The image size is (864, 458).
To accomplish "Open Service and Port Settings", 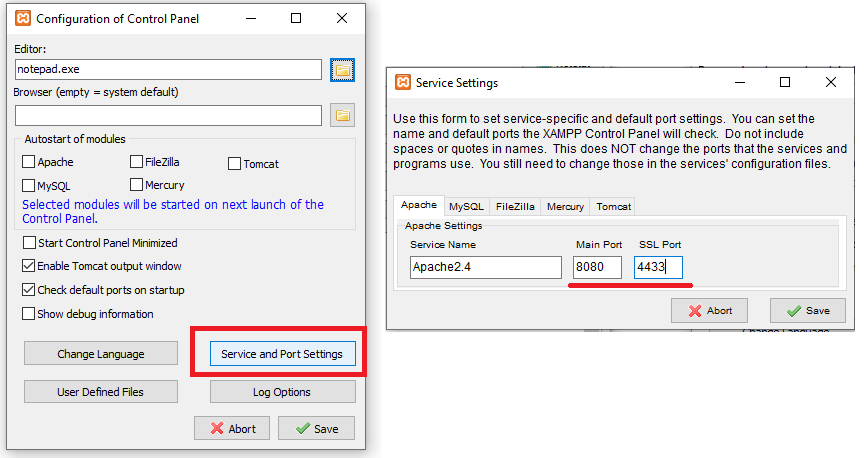I will click(x=282, y=354).
